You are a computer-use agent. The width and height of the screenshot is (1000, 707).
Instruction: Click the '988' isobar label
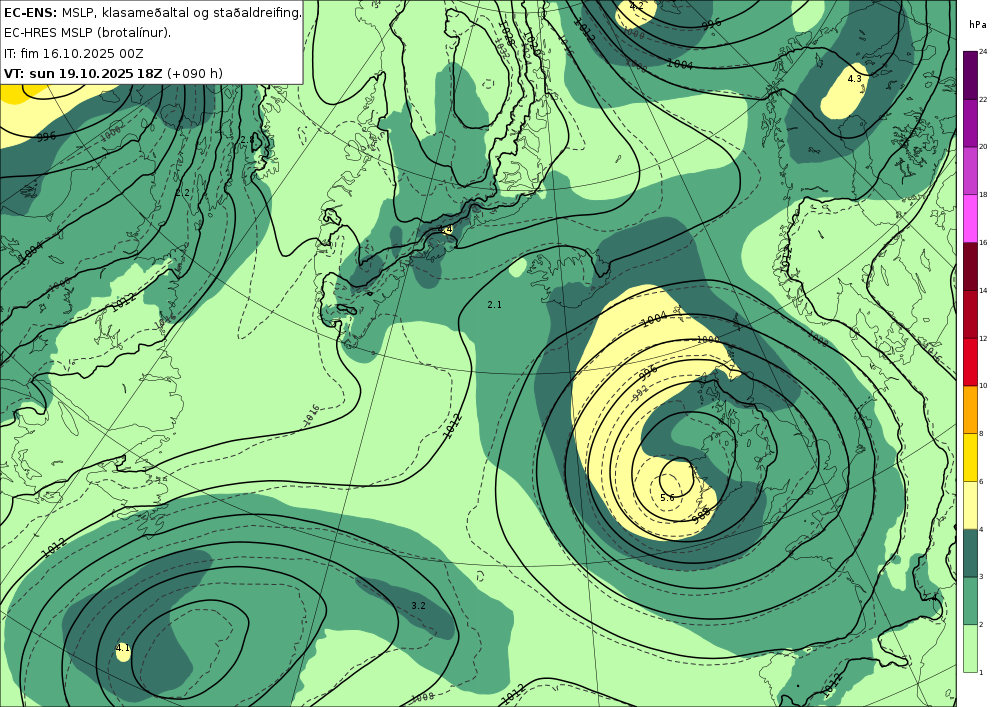tap(701, 514)
